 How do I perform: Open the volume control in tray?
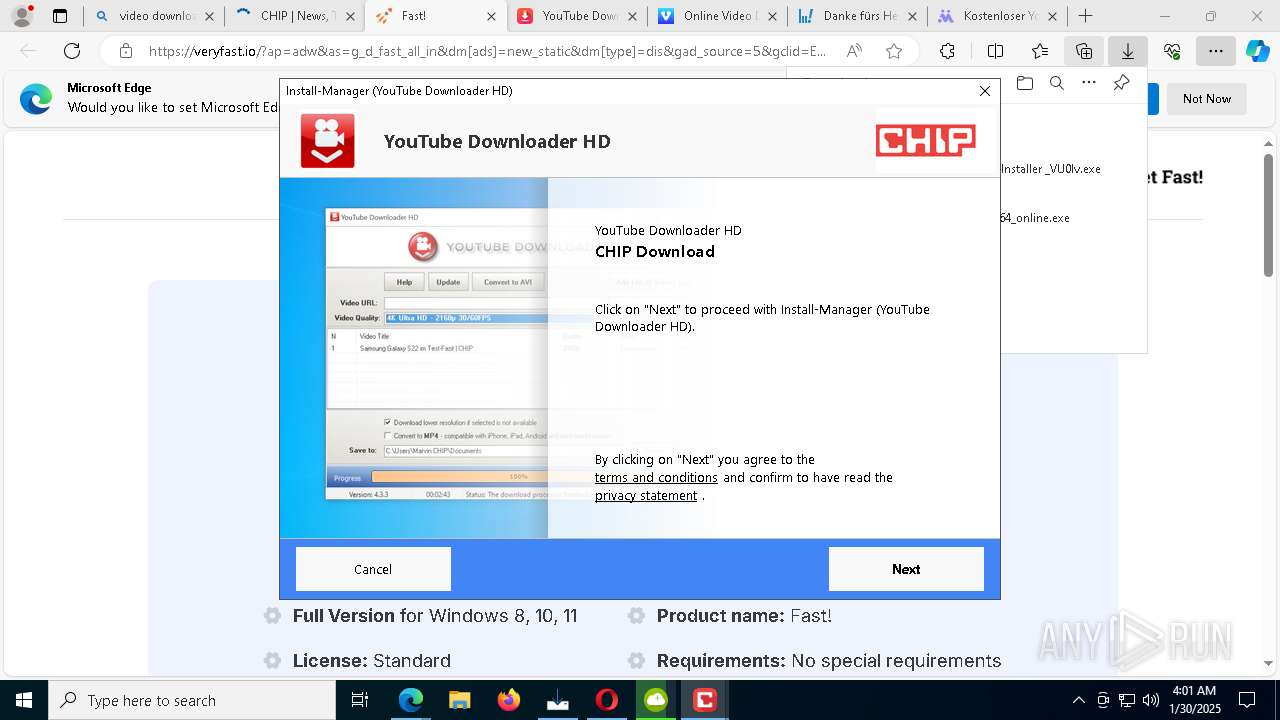pyautogui.click(x=1151, y=700)
